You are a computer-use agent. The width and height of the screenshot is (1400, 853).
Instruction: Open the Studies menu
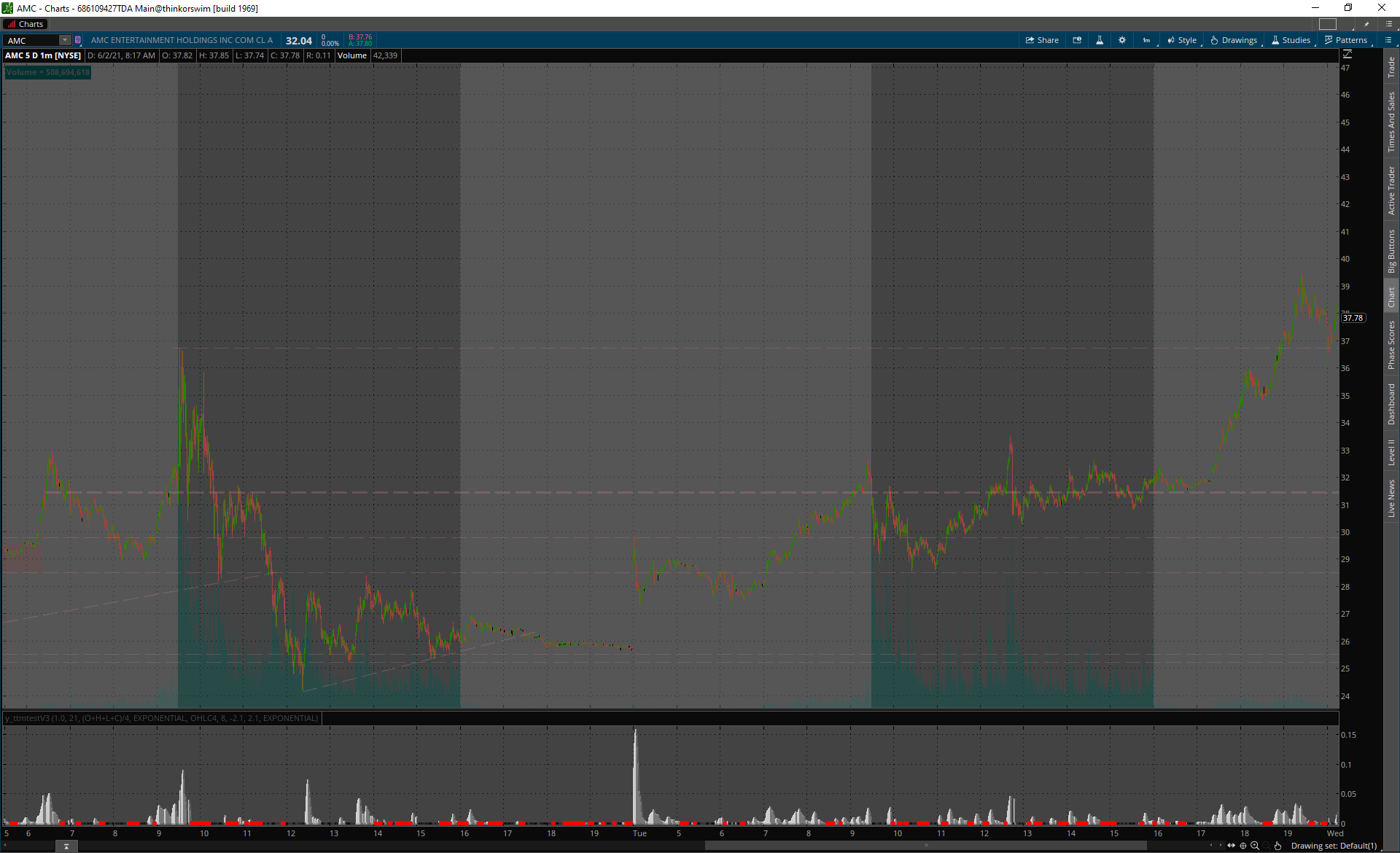1291,40
